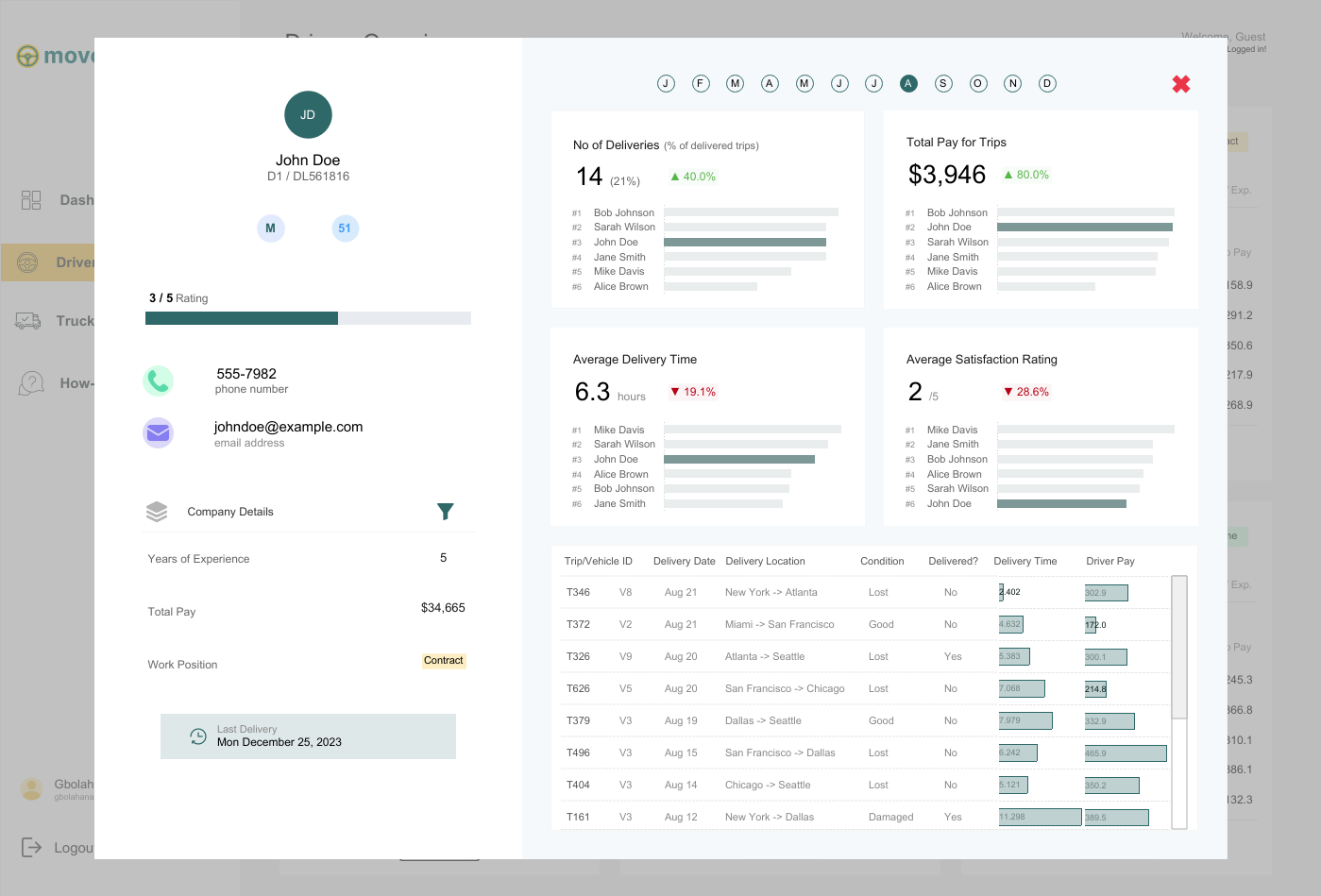This screenshot has width=1321, height=896.
Task: Select the December month circle
Action: 1047,83
